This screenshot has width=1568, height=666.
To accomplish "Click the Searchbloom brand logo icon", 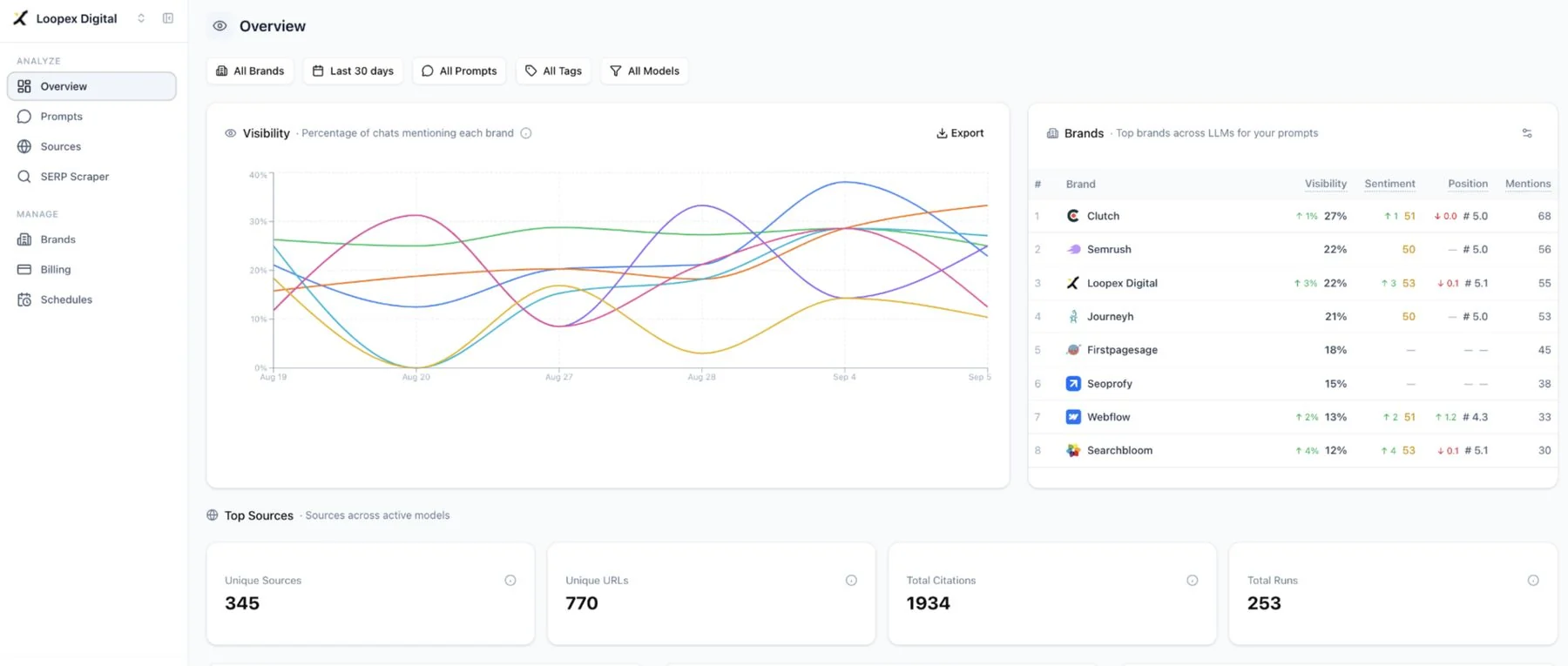I will click(x=1073, y=450).
